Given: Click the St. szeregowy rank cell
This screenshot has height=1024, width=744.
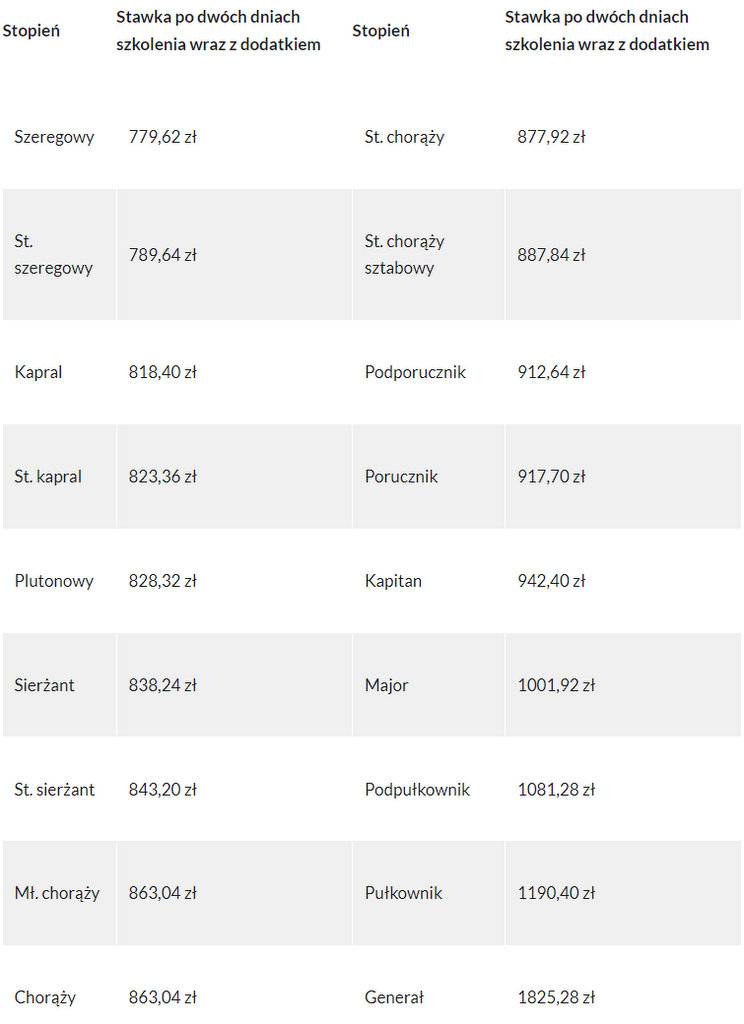Looking at the screenshot, I should pos(54,255).
